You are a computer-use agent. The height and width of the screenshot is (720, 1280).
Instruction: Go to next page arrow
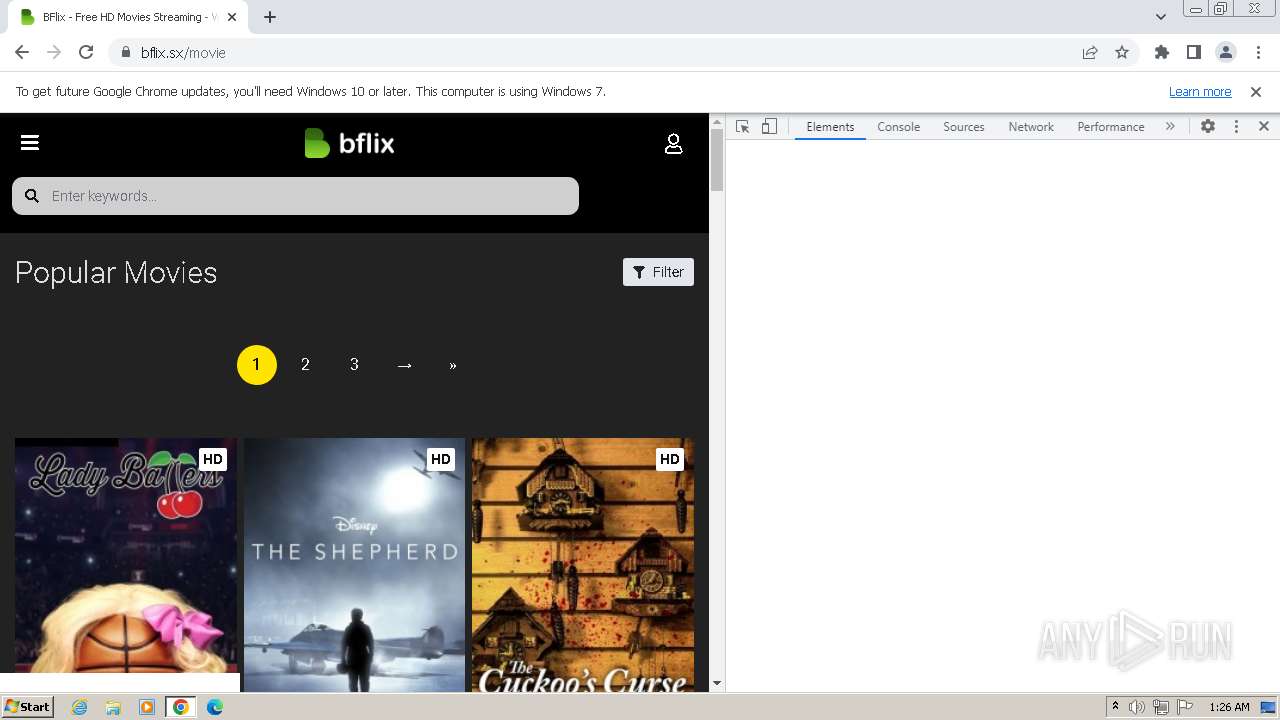click(x=404, y=365)
